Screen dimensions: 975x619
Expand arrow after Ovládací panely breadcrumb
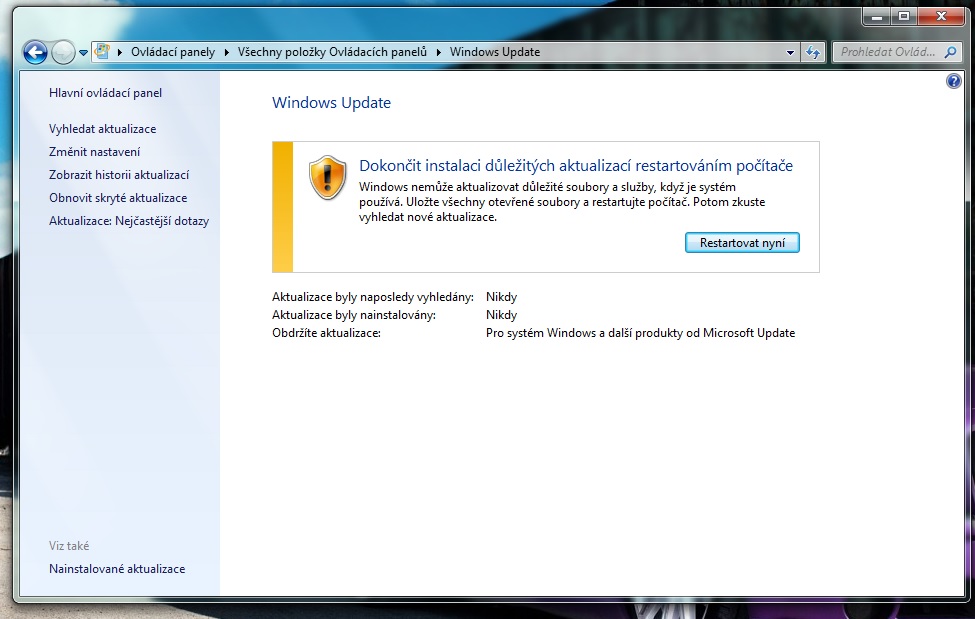coord(226,52)
